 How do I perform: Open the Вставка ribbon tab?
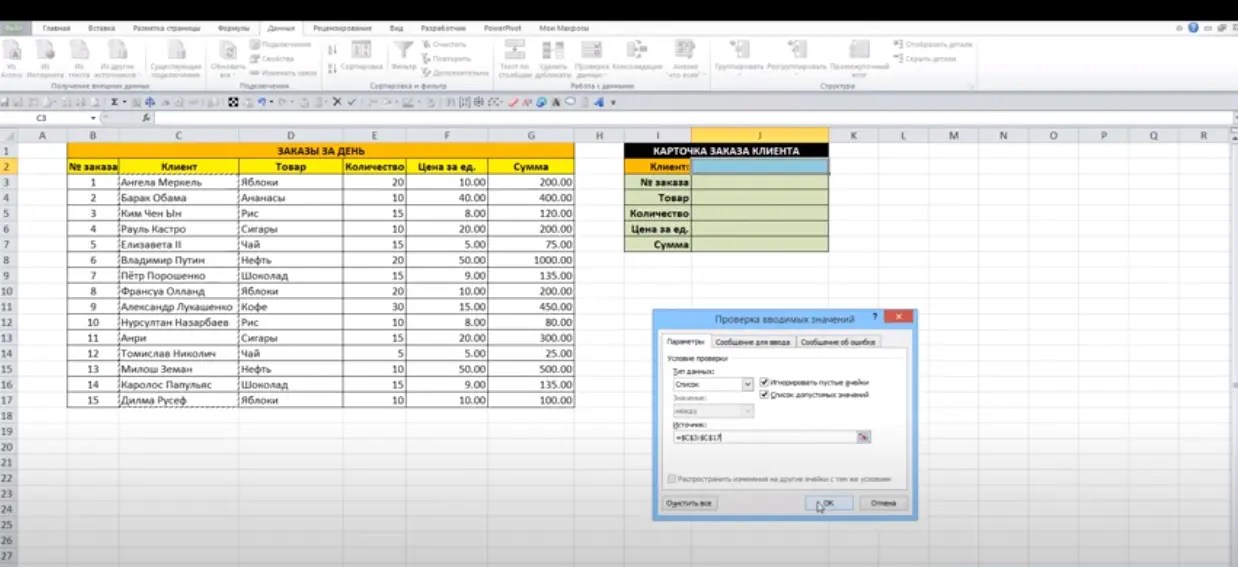(x=102, y=28)
